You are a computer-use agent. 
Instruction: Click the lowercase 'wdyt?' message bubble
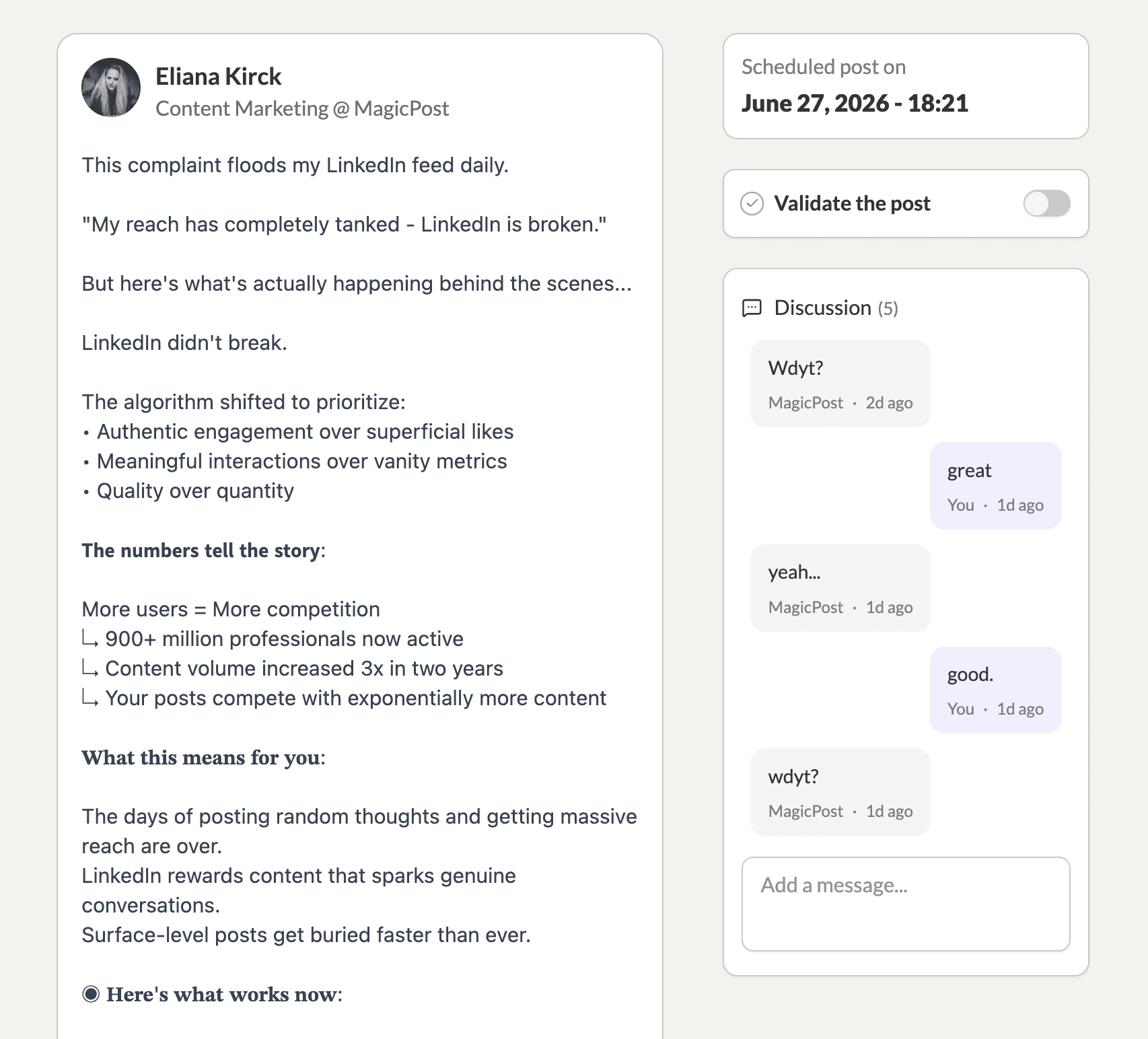pos(840,792)
